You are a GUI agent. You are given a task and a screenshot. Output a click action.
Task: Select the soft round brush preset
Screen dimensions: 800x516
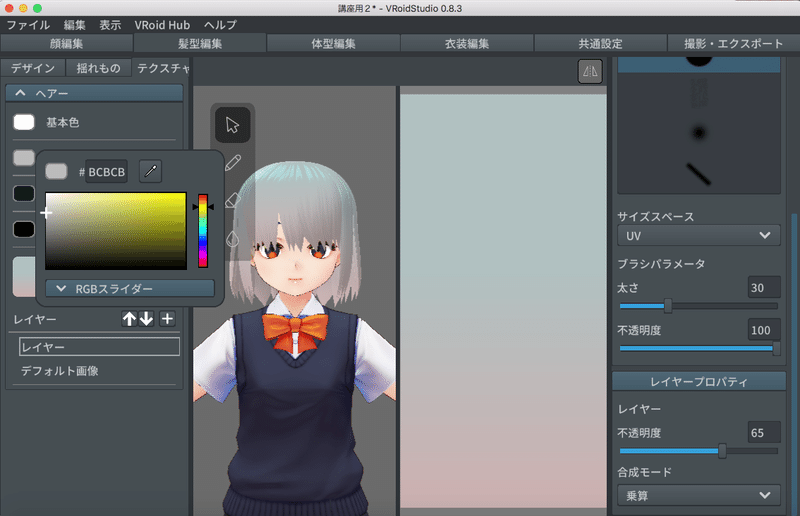coord(698,133)
